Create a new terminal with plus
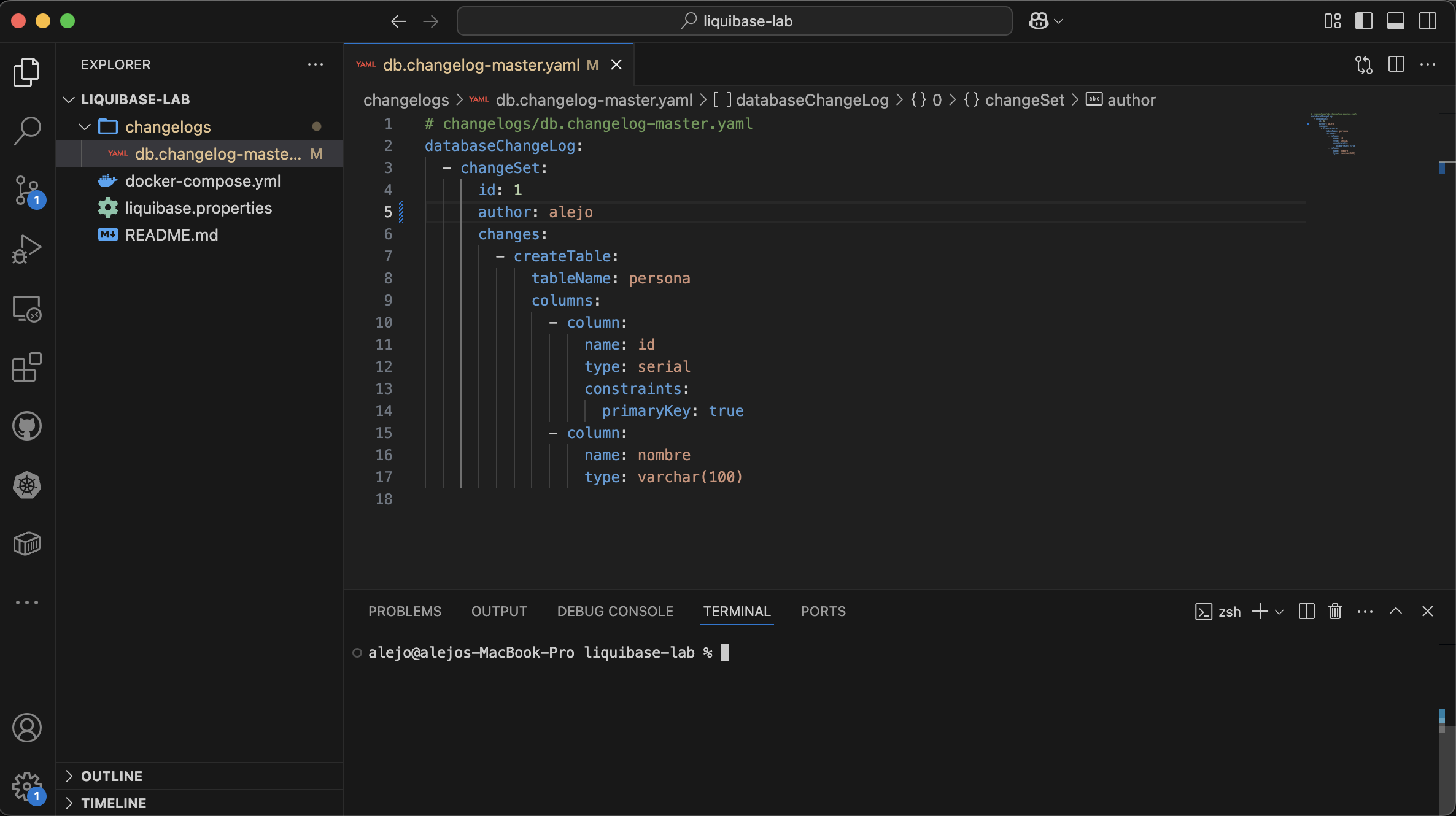 1260,611
